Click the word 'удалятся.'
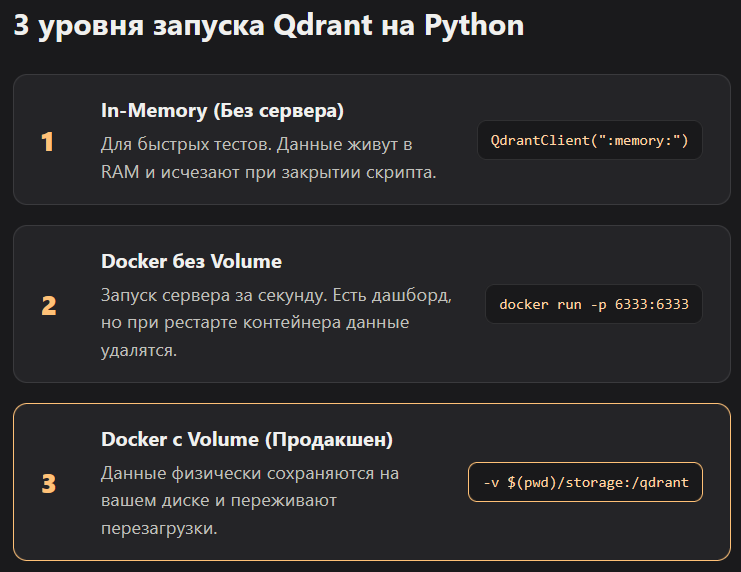741x572 pixels. pos(139,350)
